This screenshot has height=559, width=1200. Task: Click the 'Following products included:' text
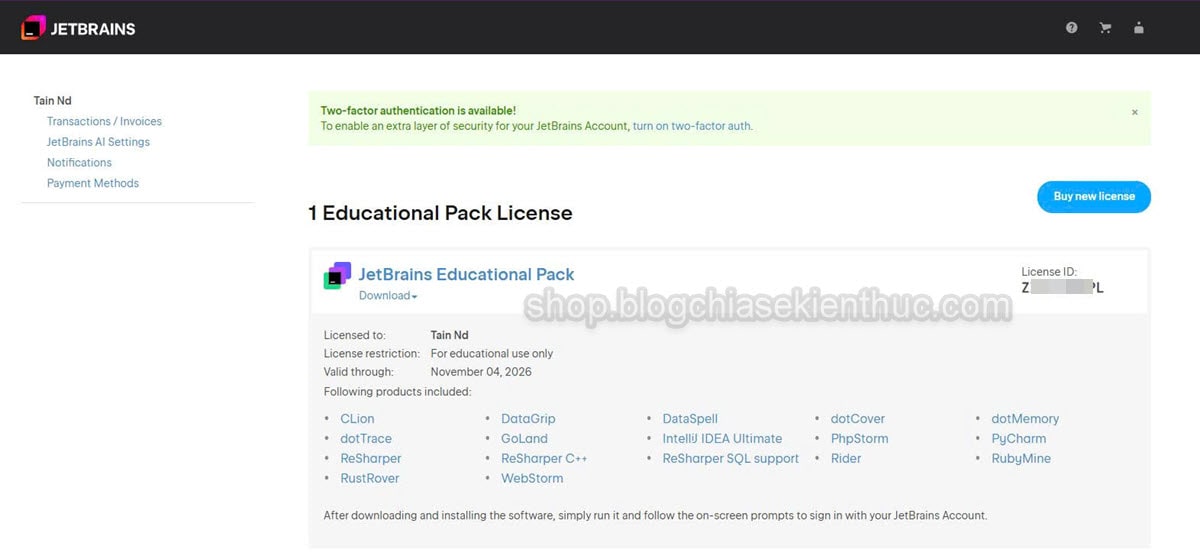pyautogui.click(x=397, y=392)
